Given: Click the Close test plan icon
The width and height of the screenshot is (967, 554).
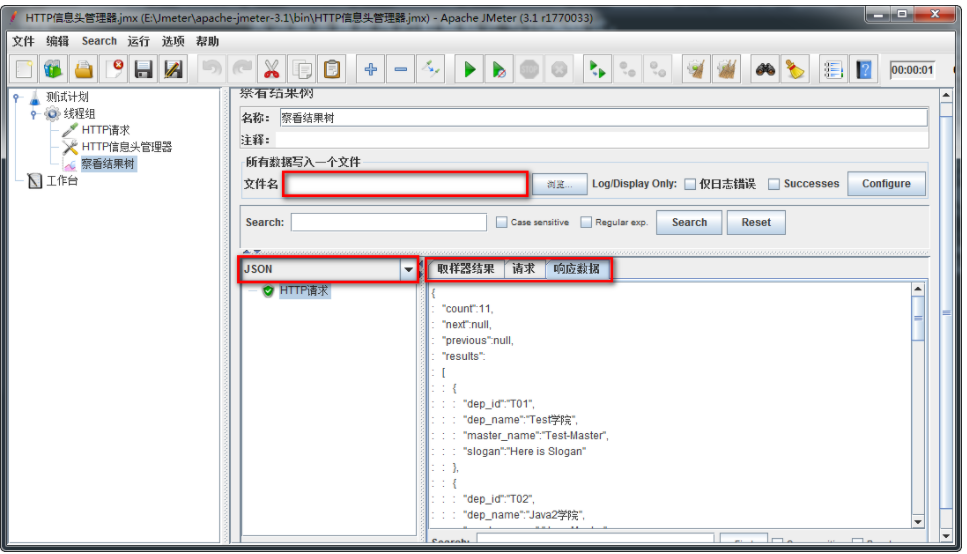Looking at the screenshot, I should click(114, 69).
